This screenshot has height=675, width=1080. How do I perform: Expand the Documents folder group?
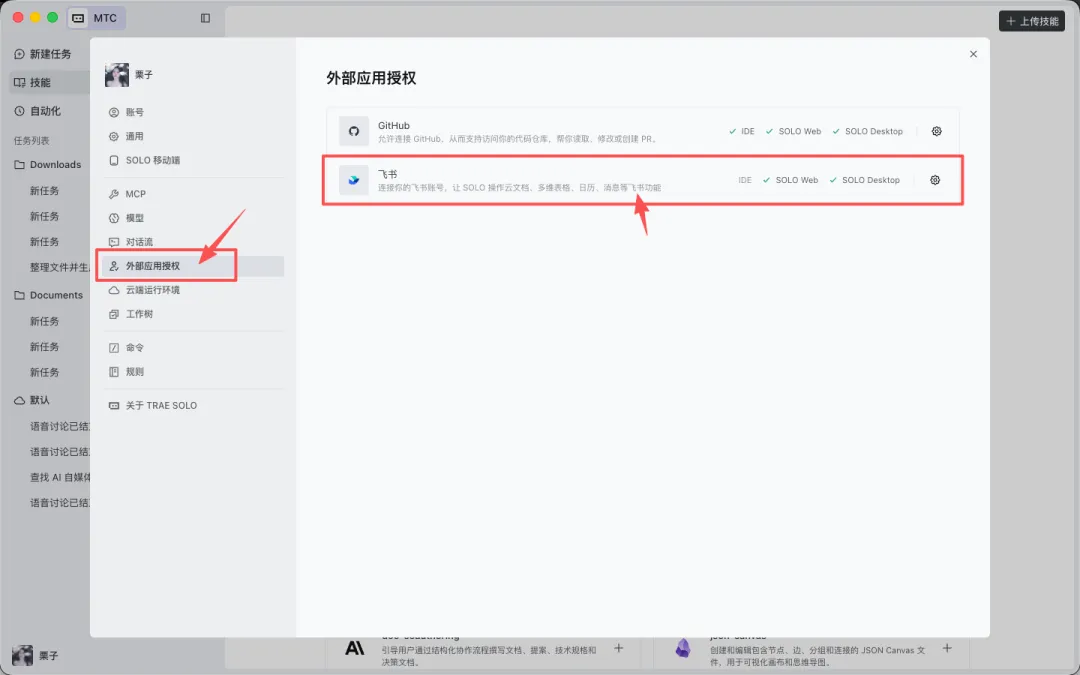(50, 295)
